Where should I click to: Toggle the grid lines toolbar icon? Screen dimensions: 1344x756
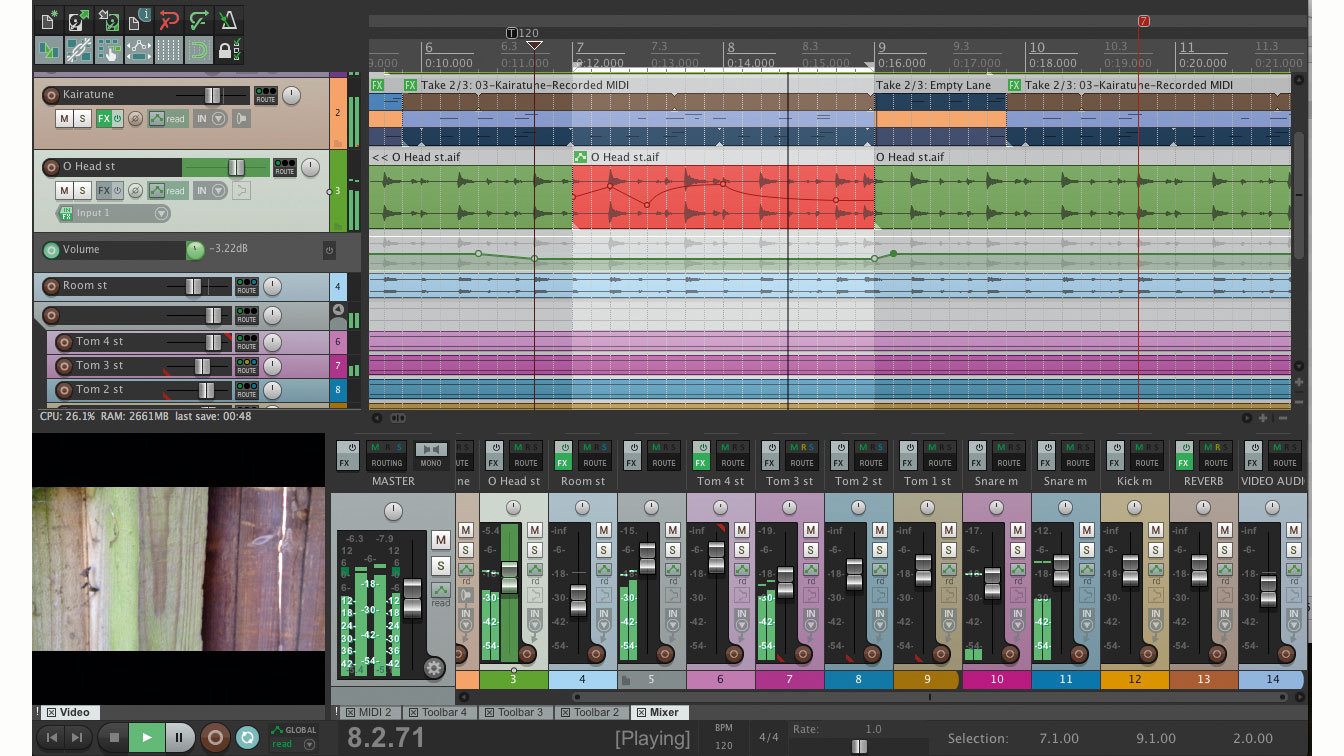click(x=169, y=49)
